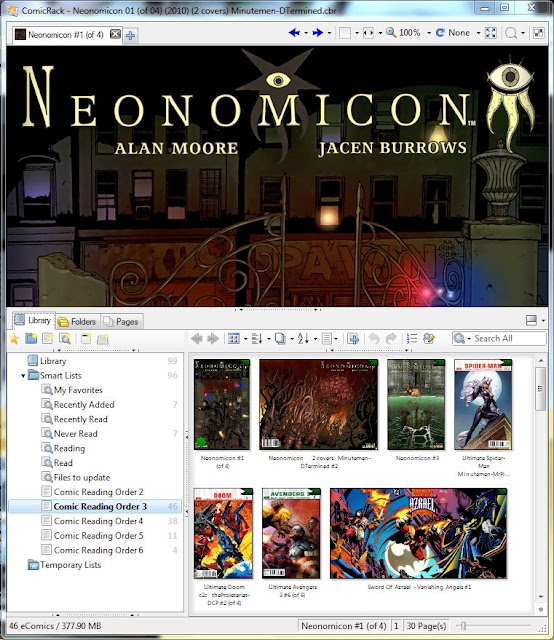This screenshot has height=640, width=554.
Task: Click the undo arrow icon
Action: 374,338
